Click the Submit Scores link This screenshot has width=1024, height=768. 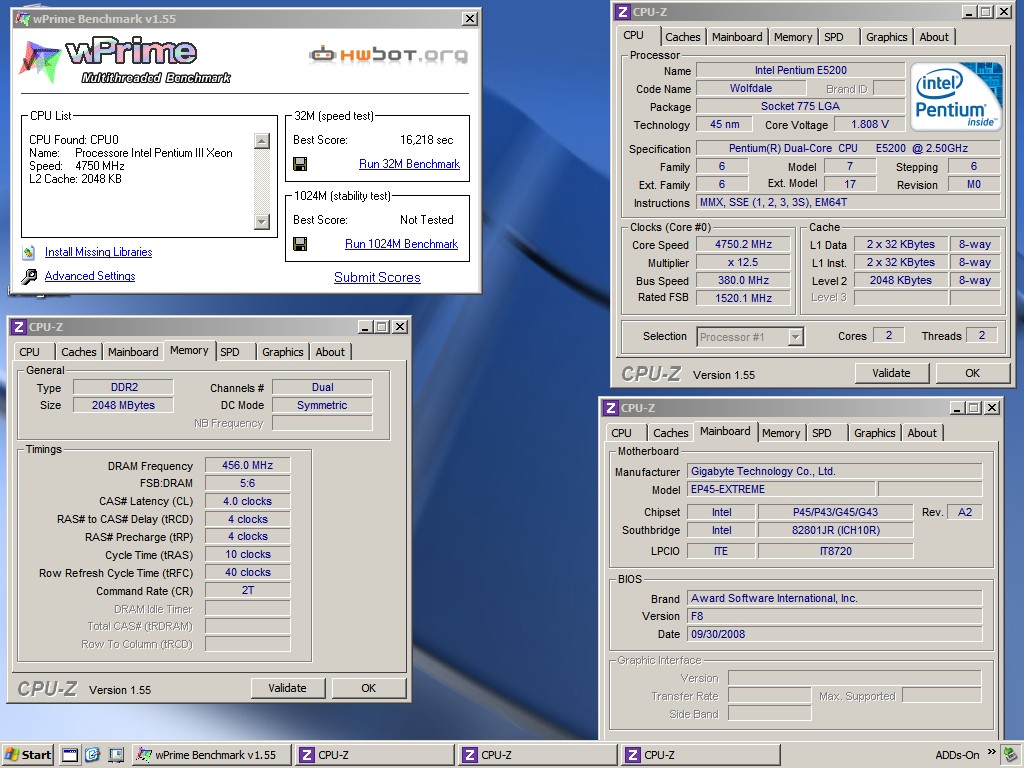[377, 278]
